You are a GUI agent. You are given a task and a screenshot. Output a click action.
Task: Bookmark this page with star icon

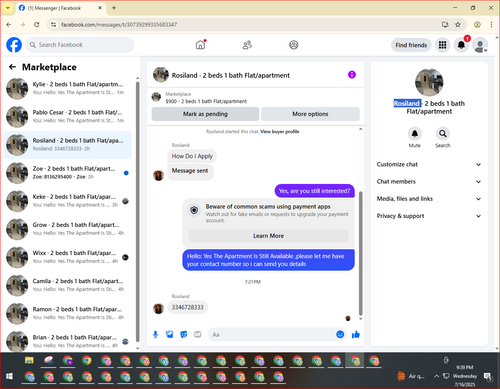pos(458,24)
